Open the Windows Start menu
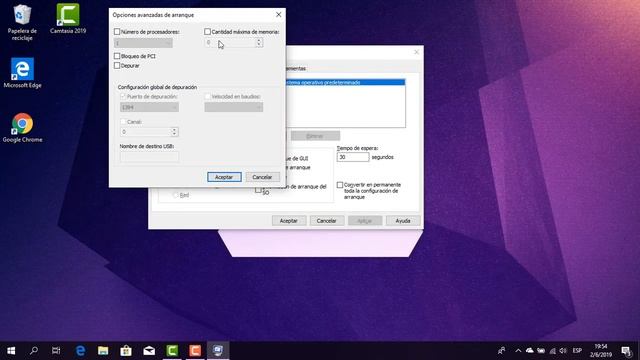 coord(11,351)
